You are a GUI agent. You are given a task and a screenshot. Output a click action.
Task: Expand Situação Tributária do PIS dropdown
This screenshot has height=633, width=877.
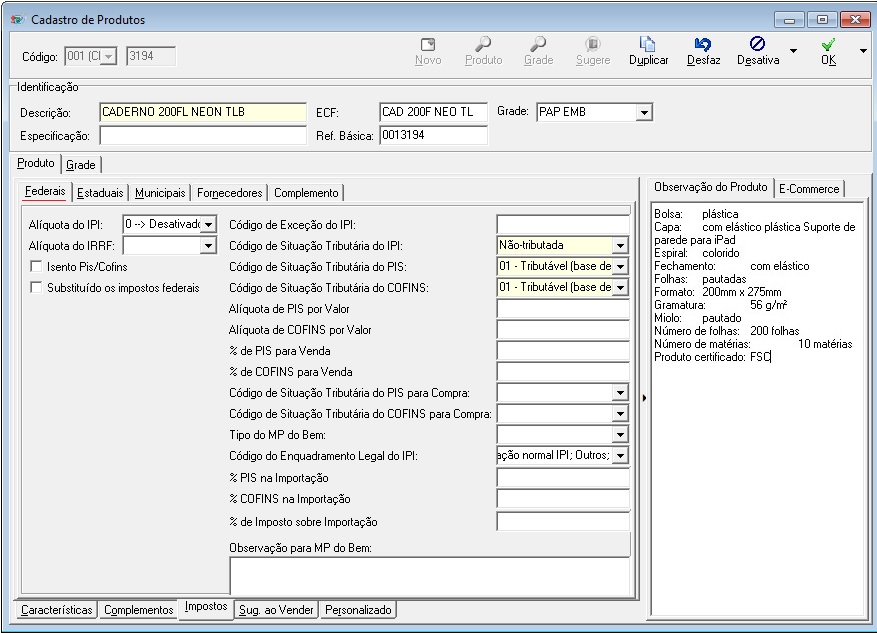pyautogui.click(x=620, y=267)
